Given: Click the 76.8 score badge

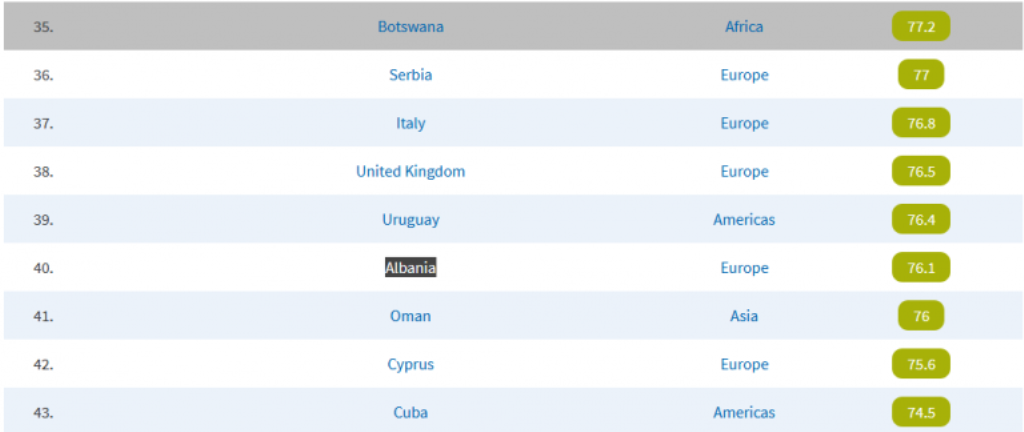Looking at the screenshot, I should [x=920, y=123].
